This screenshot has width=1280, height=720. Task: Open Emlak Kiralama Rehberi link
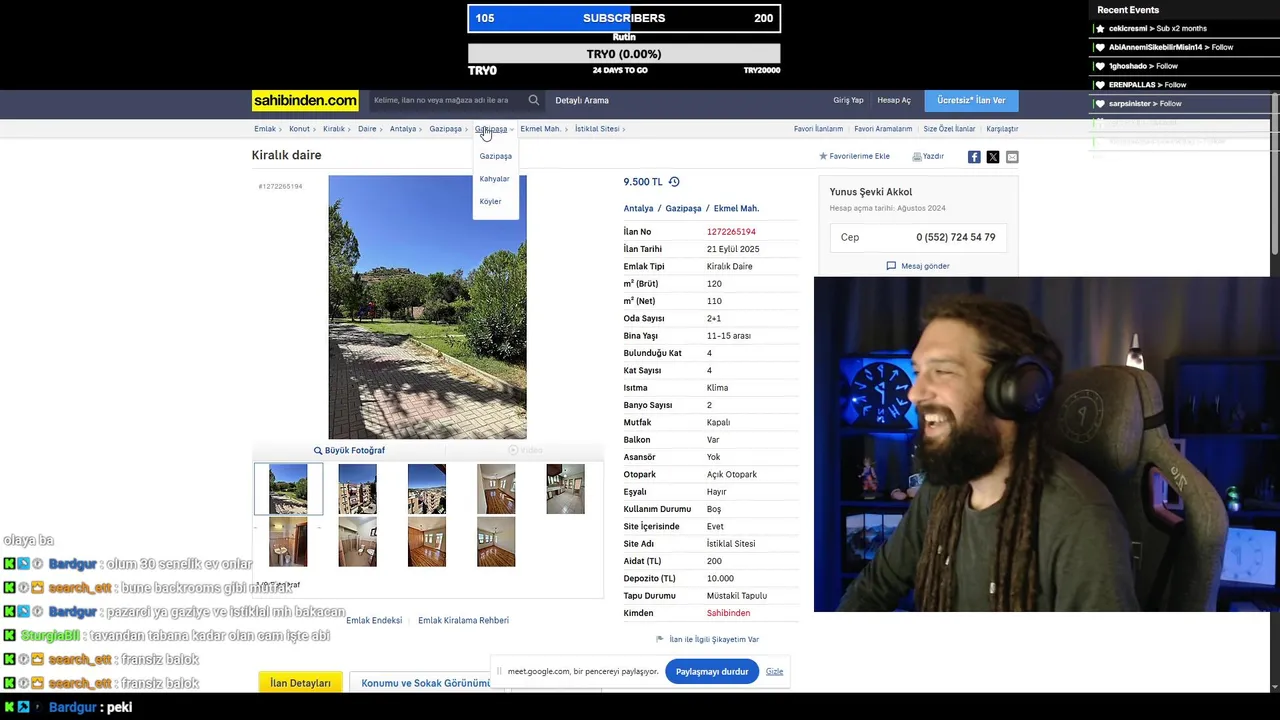tap(463, 621)
